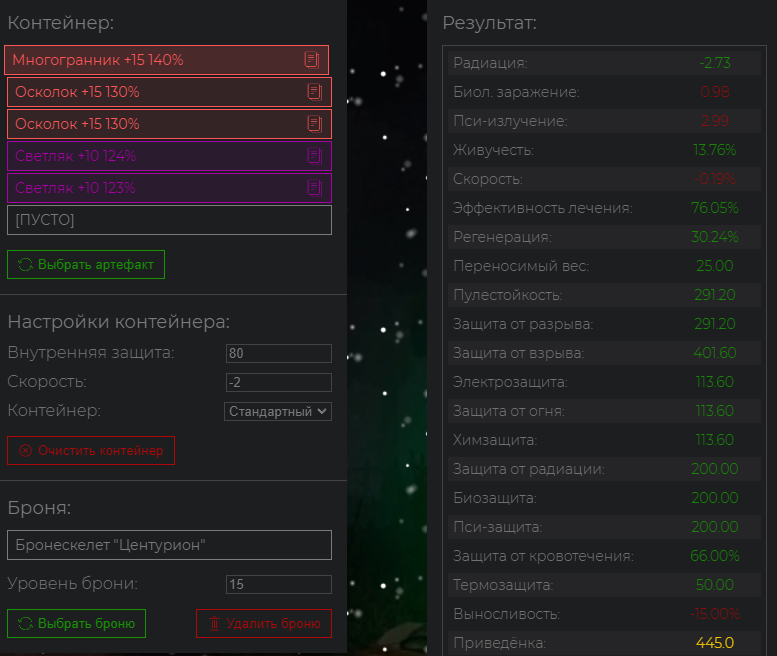Click copy icon on Светляк +10 124%
This screenshot has width=777, height=656.
[x=315, y=156]
